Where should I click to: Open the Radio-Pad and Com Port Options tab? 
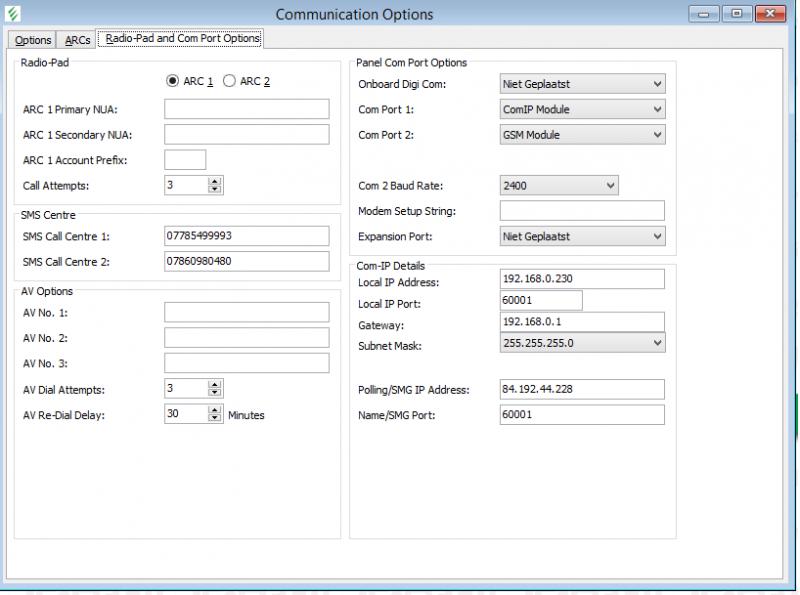click(x=182, y=39)
